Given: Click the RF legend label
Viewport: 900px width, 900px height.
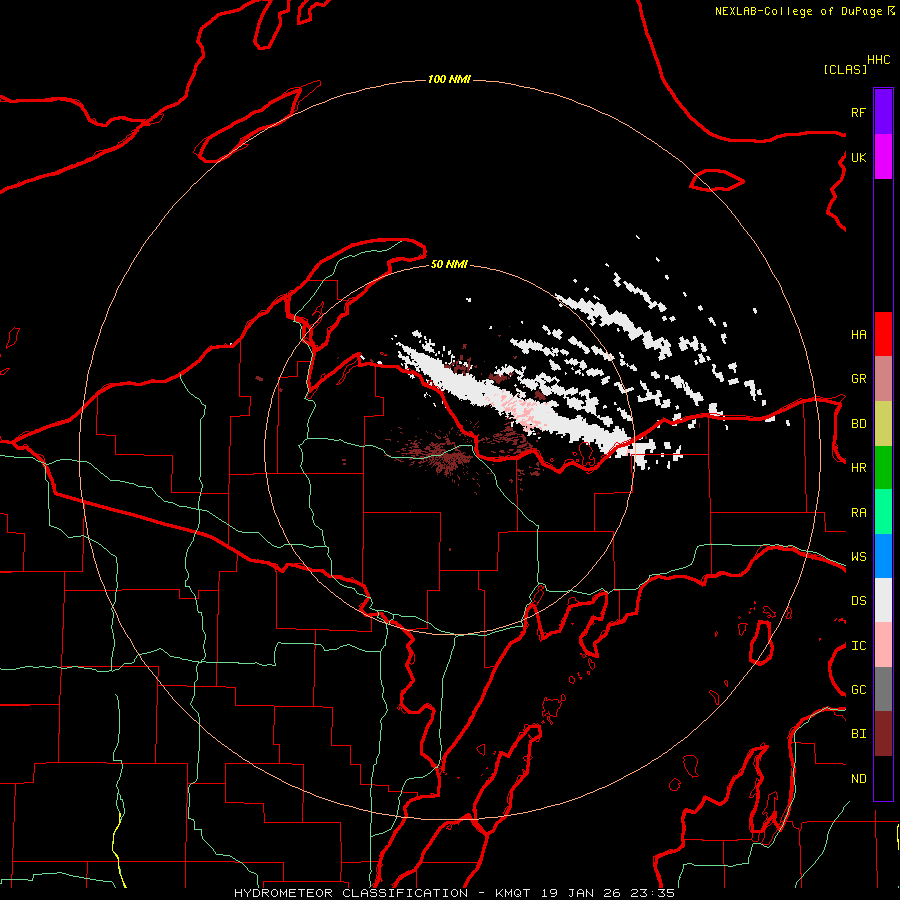Looking at the screenshot, I should (x=858, y=112).
